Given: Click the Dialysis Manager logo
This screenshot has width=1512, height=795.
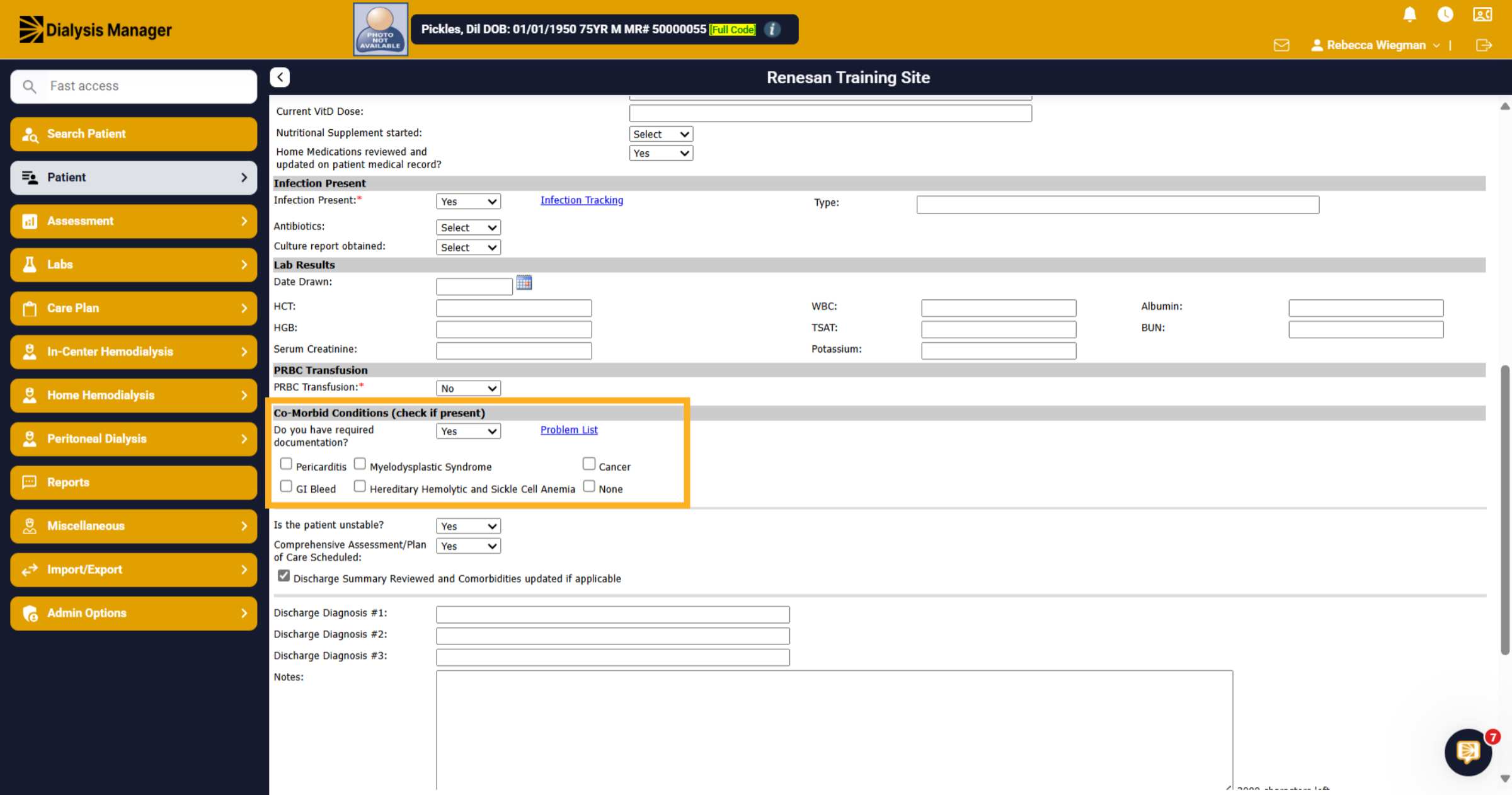Looking at the screenshot, I should pyautogui.click(x=95, y=30).
